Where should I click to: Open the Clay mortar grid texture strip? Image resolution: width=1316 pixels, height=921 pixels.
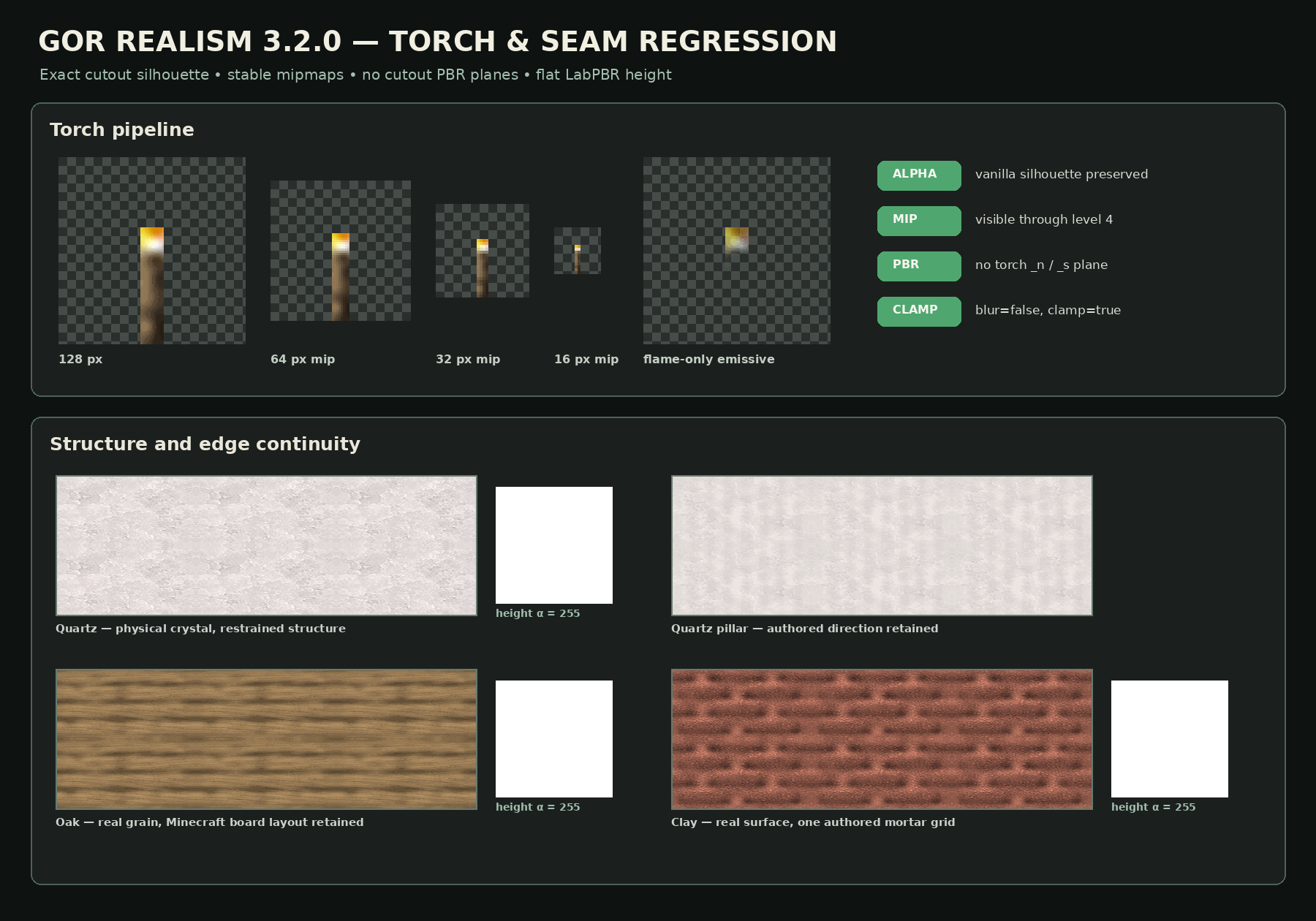pos(882,739)
